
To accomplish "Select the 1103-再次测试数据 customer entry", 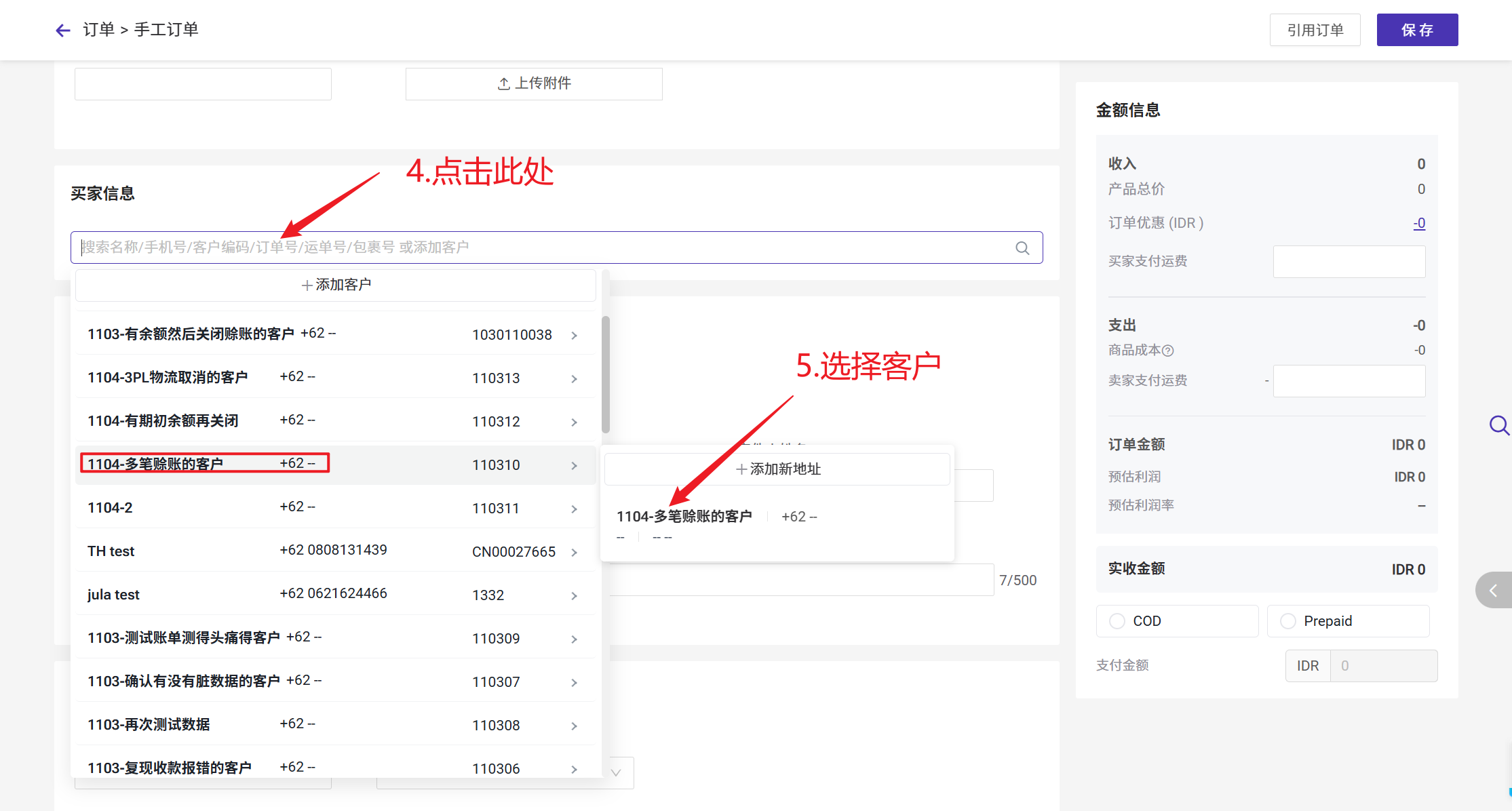I will point(149,724).
